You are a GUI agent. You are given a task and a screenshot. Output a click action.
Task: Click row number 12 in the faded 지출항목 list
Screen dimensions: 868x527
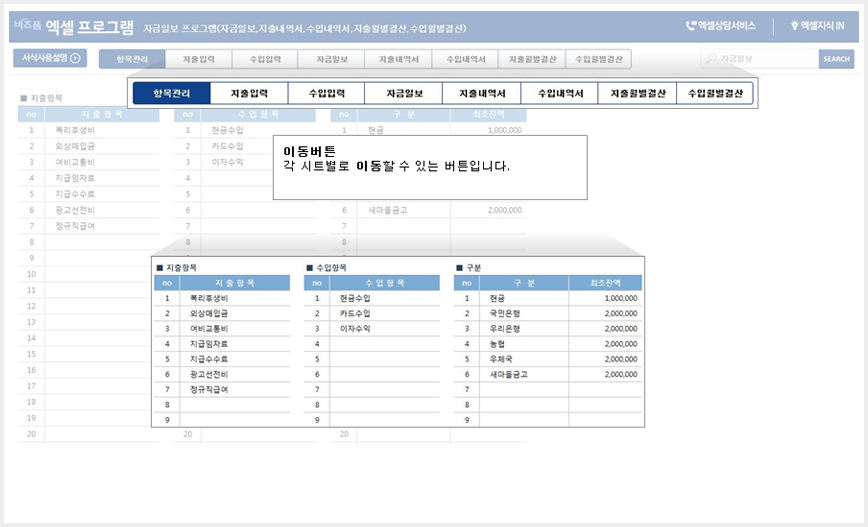tap(32, 306)
